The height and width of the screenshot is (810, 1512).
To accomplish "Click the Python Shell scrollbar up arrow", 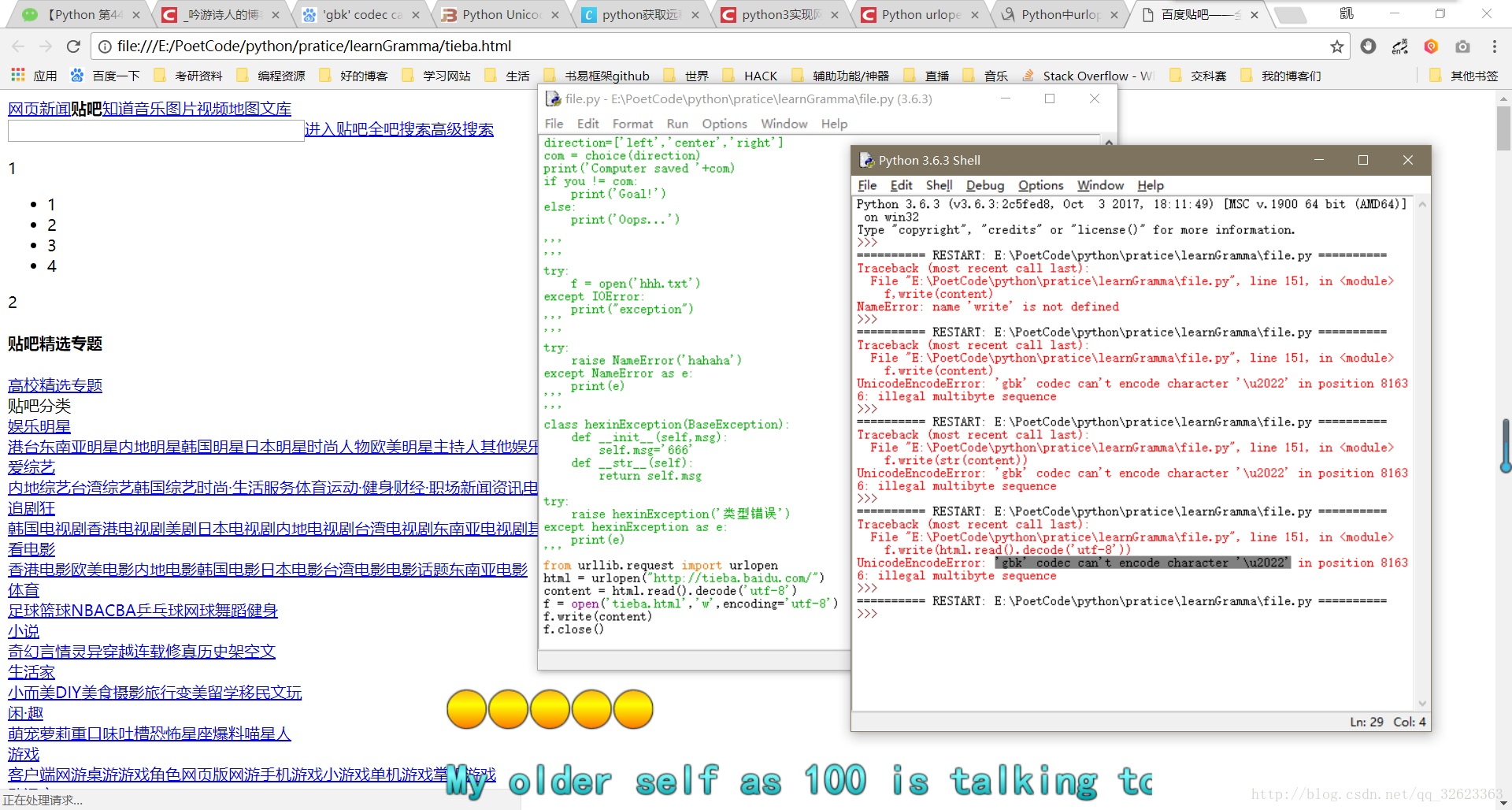I will [1422, 204].
